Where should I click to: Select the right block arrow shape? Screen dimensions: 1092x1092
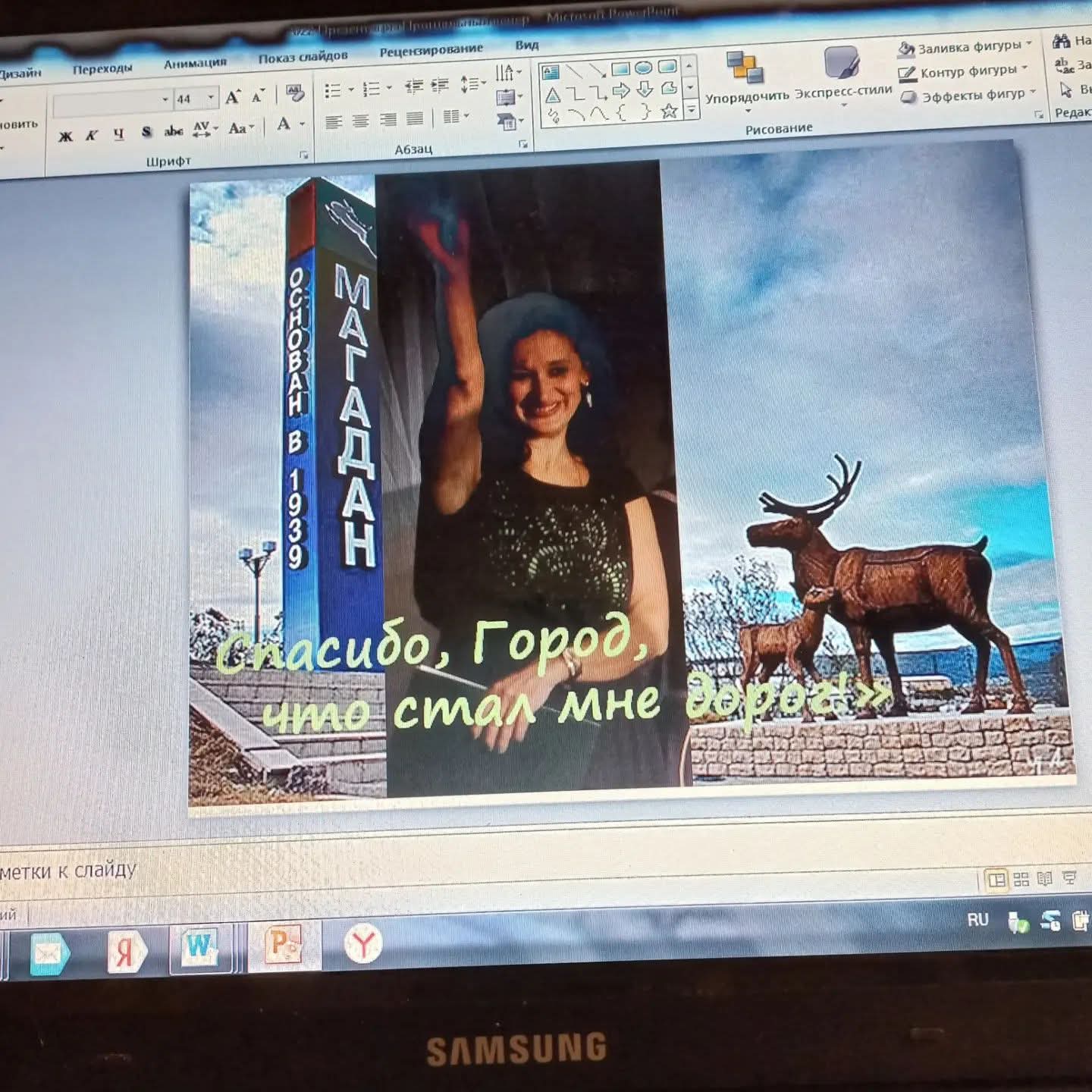click(x=621, y=91)
